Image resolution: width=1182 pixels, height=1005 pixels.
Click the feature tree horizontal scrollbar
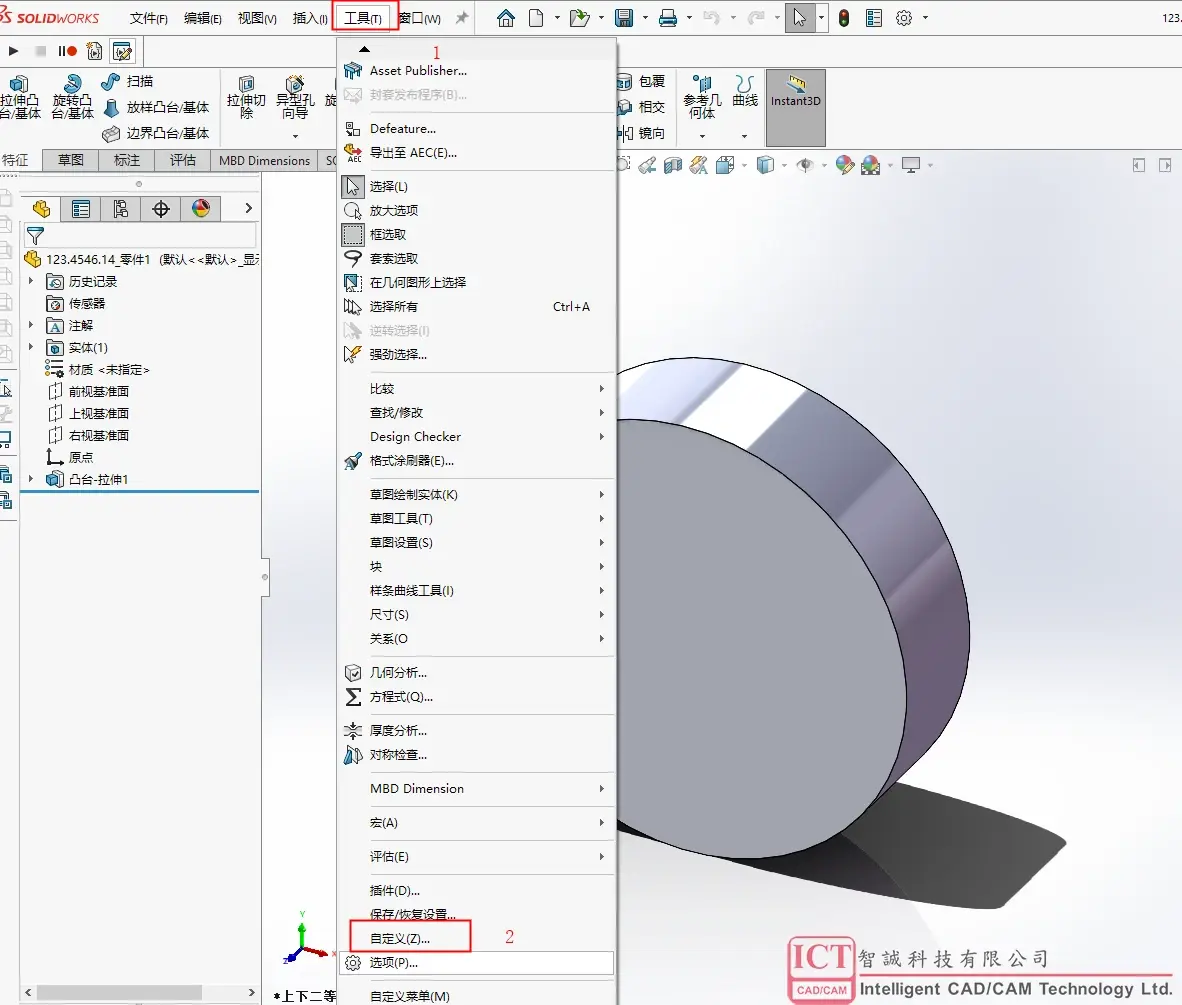click(119, 992)
